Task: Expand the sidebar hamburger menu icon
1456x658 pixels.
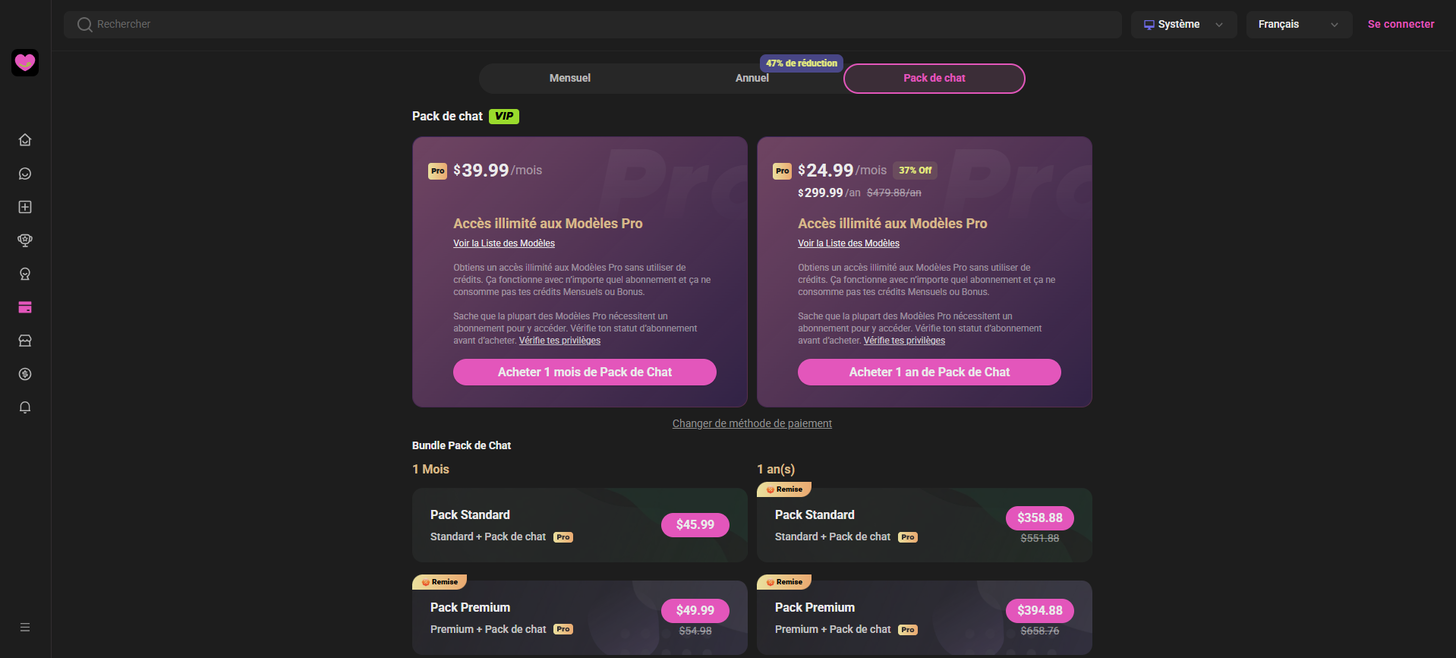Action: (25, 627)
